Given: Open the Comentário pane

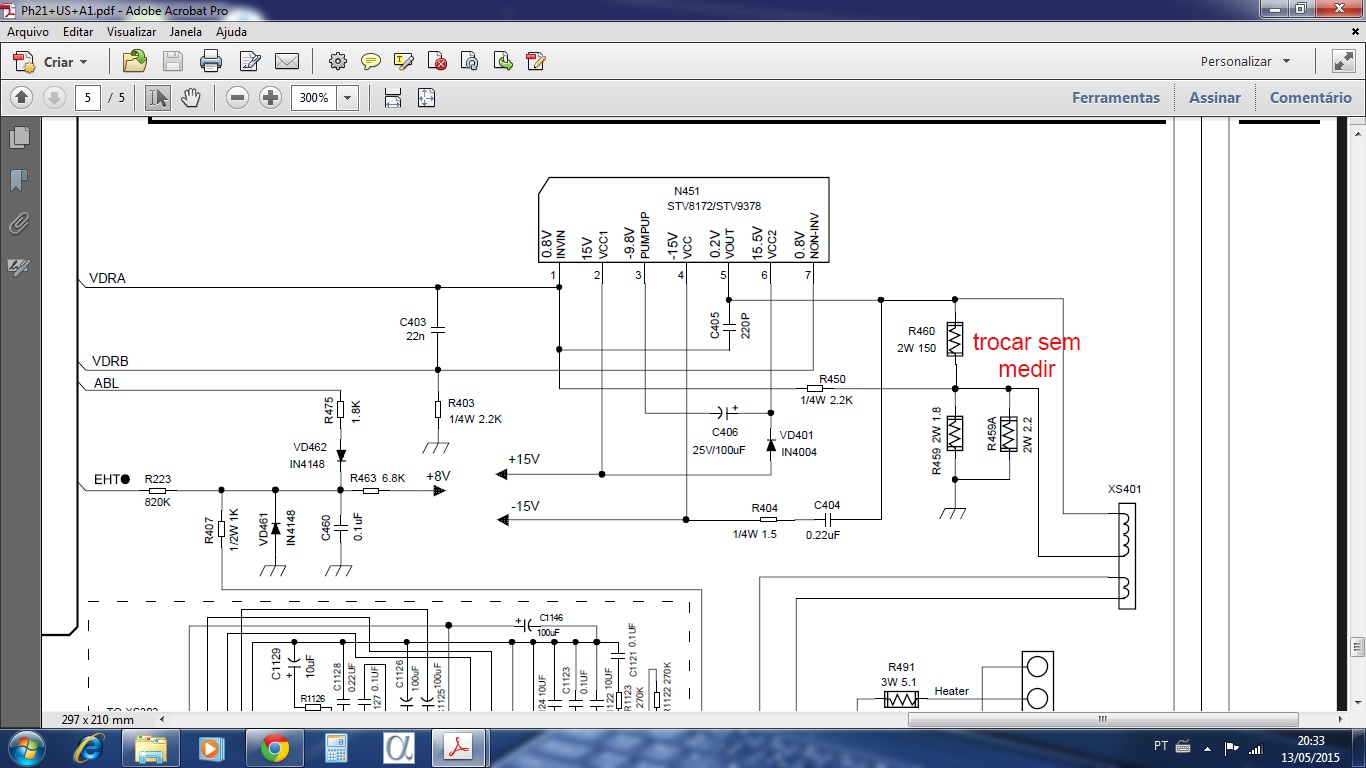Looking at the screenshot, I should pos(1311,98).
